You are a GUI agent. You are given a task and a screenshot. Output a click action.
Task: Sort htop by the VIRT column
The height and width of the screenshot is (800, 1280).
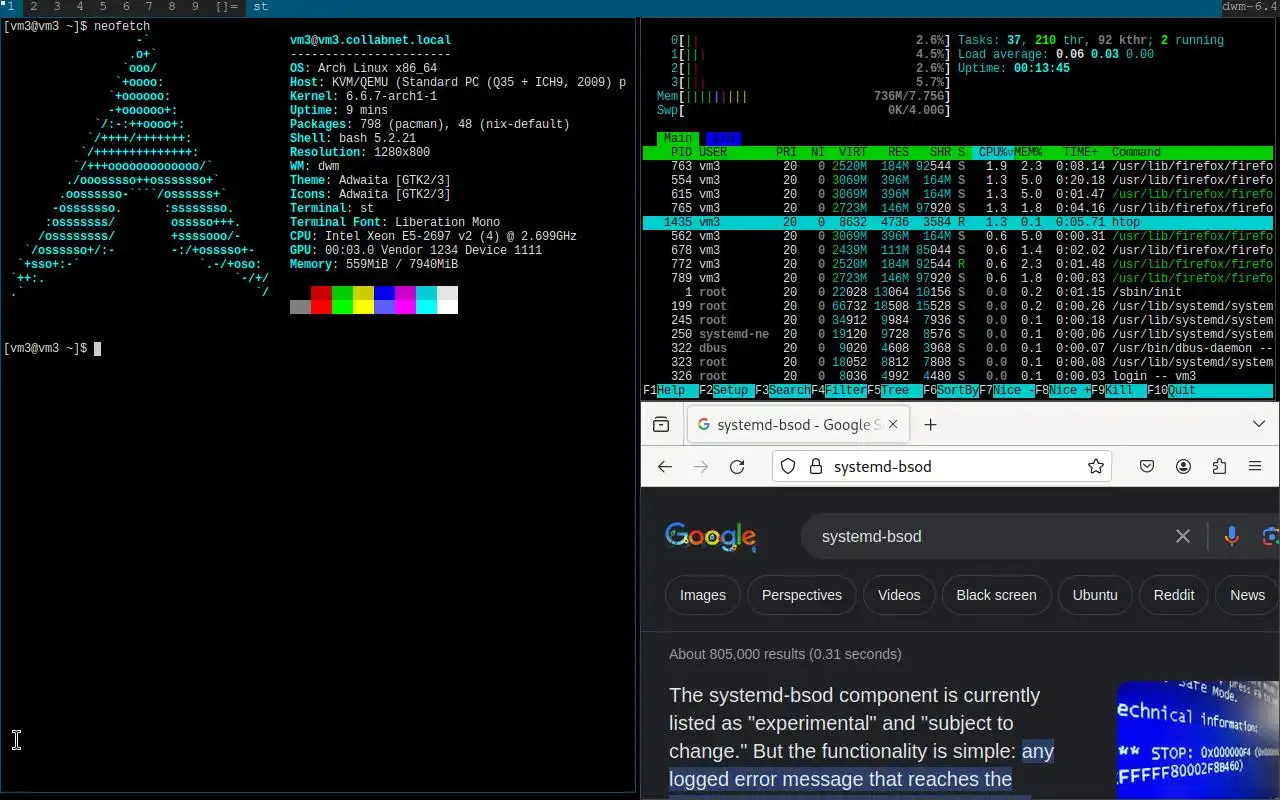pos(853,152)
